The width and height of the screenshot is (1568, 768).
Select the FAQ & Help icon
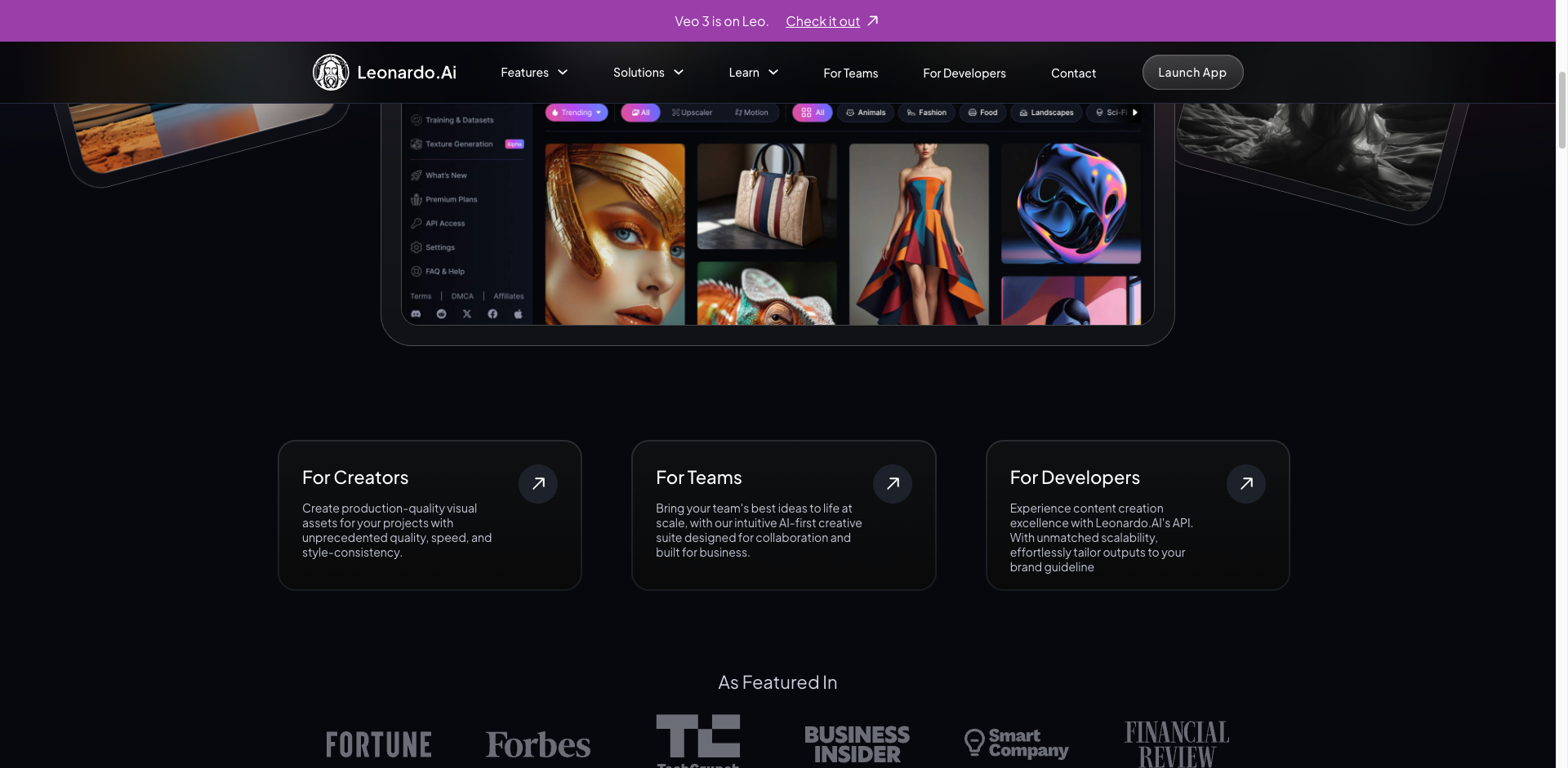pyautogui.click(x=416, y=271)
